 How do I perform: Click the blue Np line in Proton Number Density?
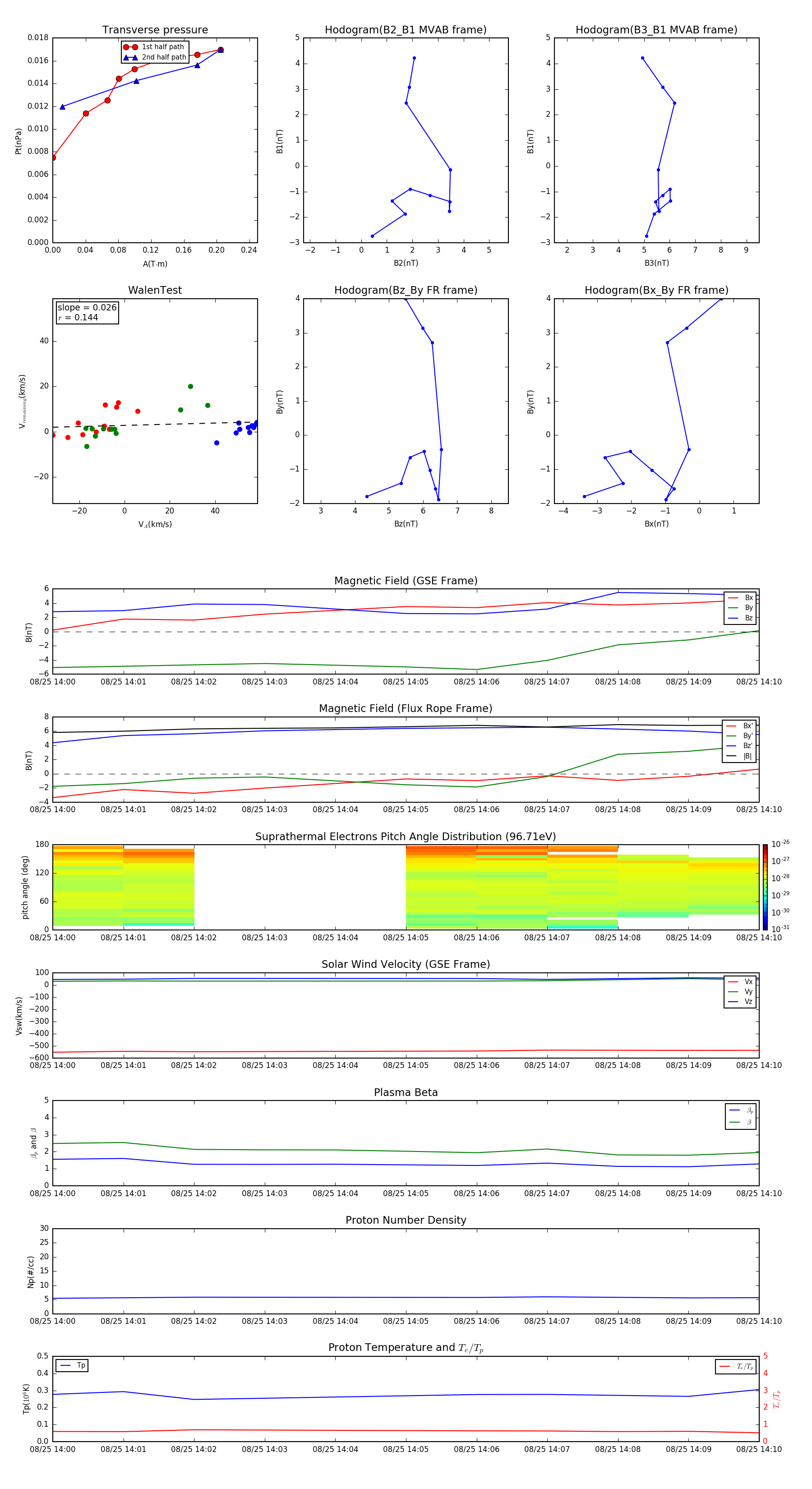(x=406, y=1297)
